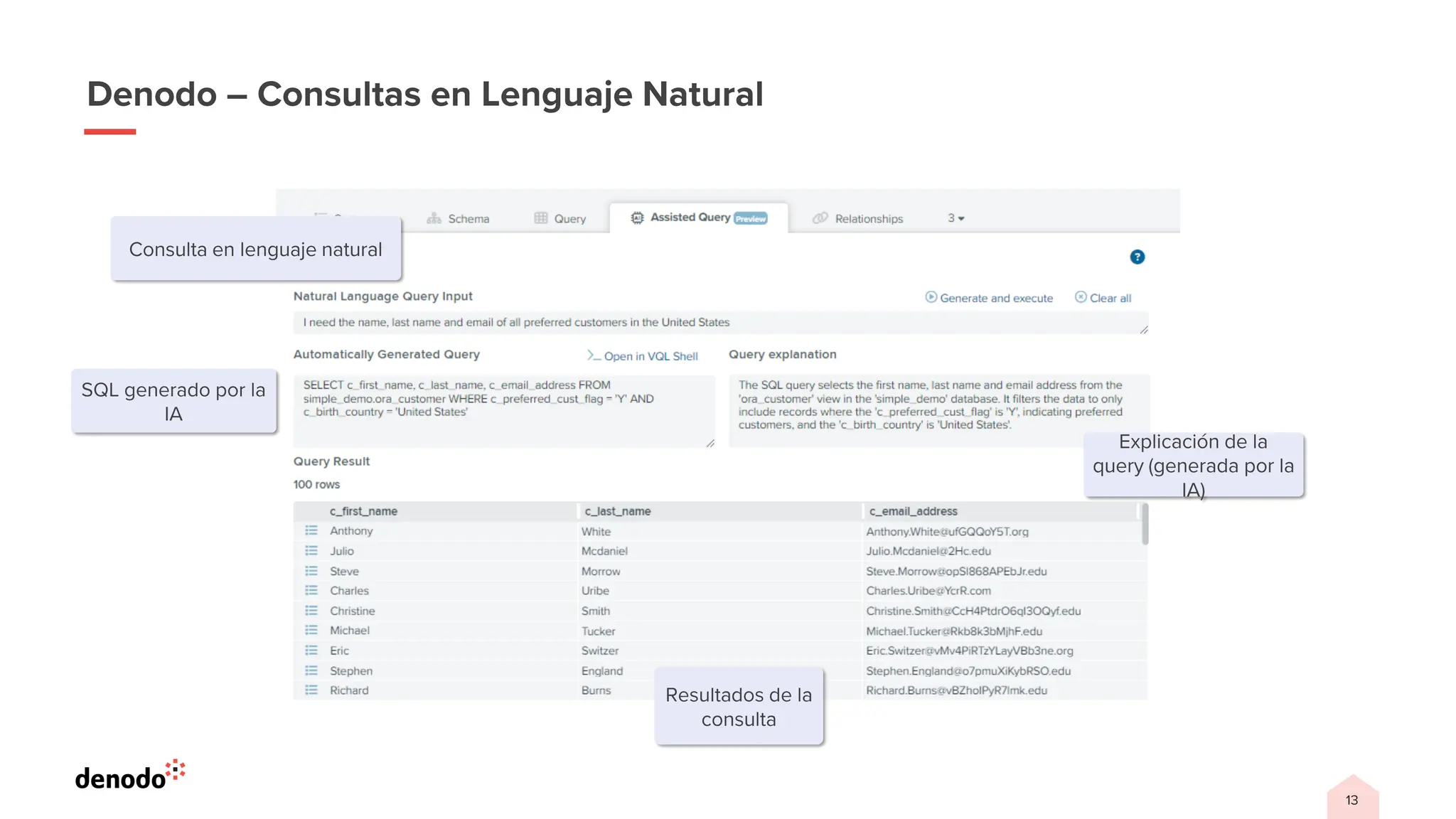Click the blue help question mark icon
The height and width of the screenshot is (819, 1456).
[x=1137, y=257]
